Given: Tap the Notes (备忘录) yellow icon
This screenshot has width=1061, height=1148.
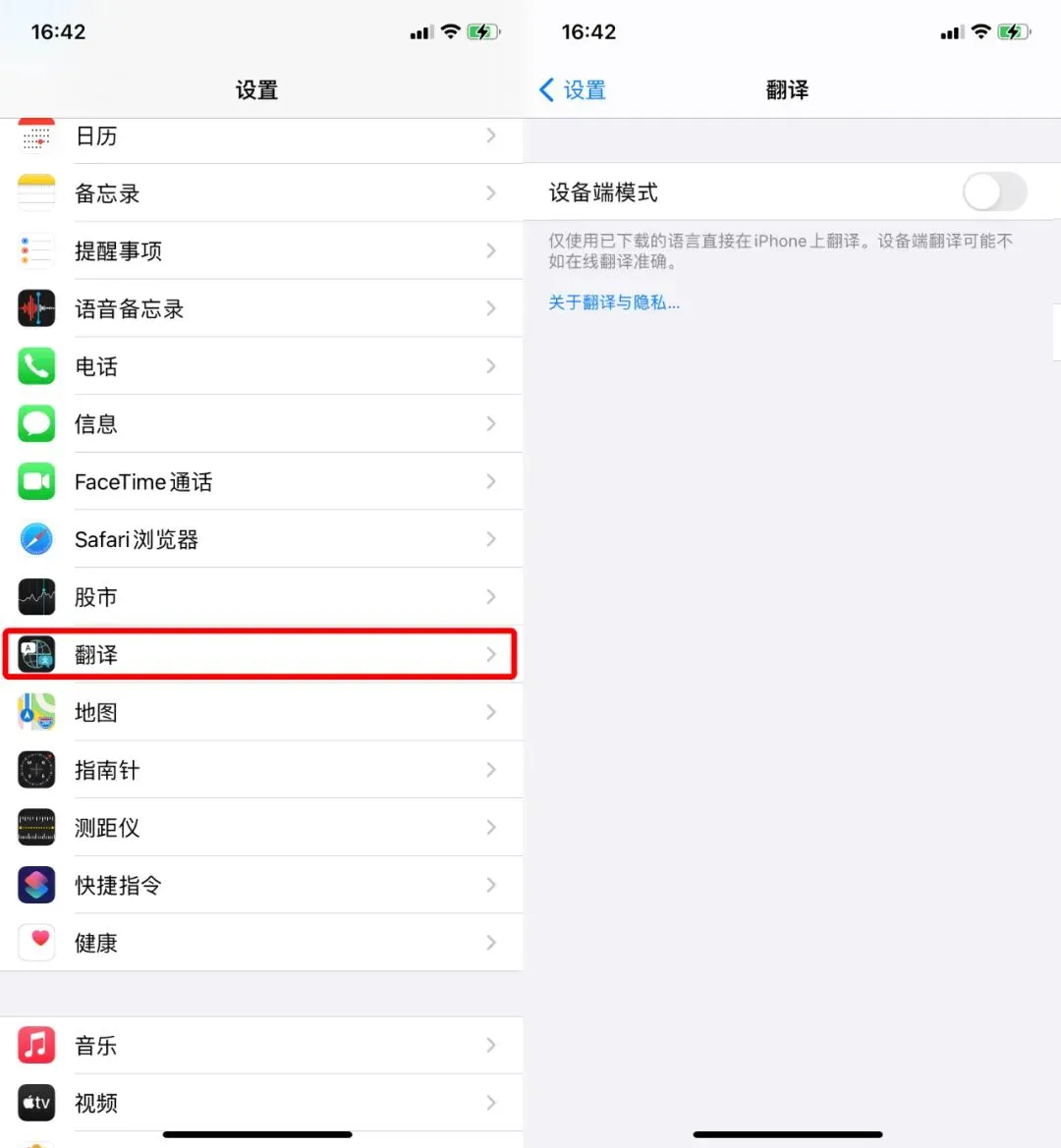Looking at the screenshot, I should 36,193.
